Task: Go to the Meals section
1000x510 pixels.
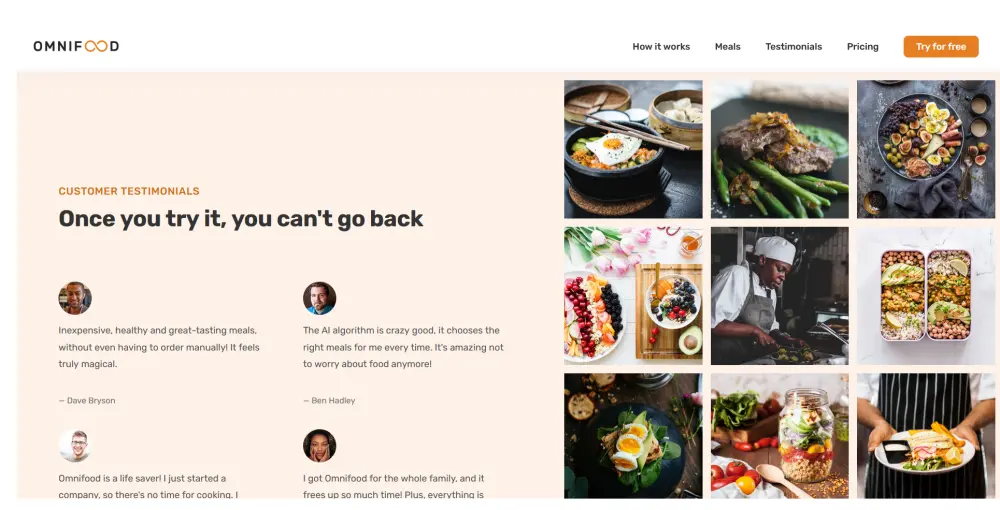Action: [x=727, y=47]
